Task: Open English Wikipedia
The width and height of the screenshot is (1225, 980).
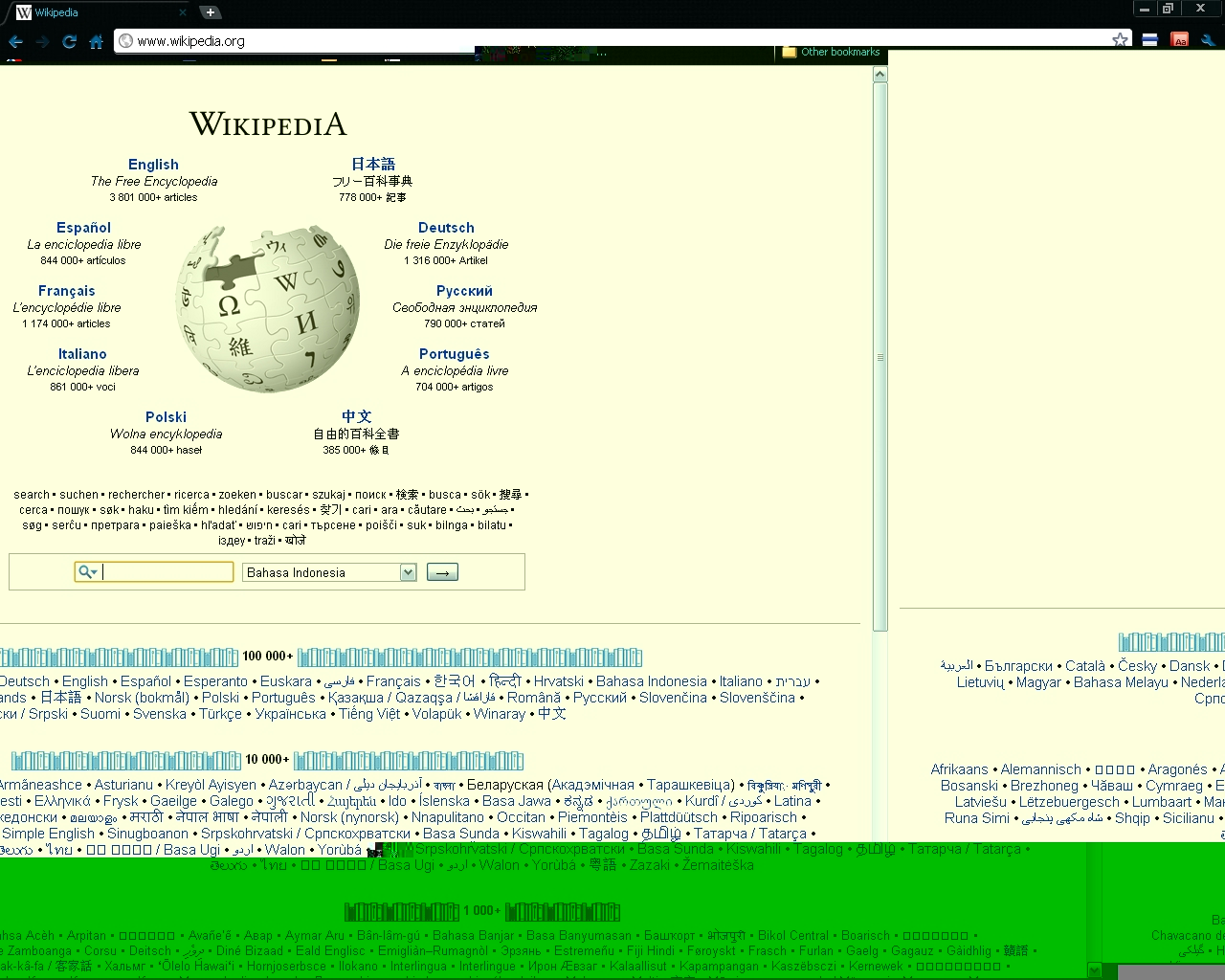Action: point(153,165)
